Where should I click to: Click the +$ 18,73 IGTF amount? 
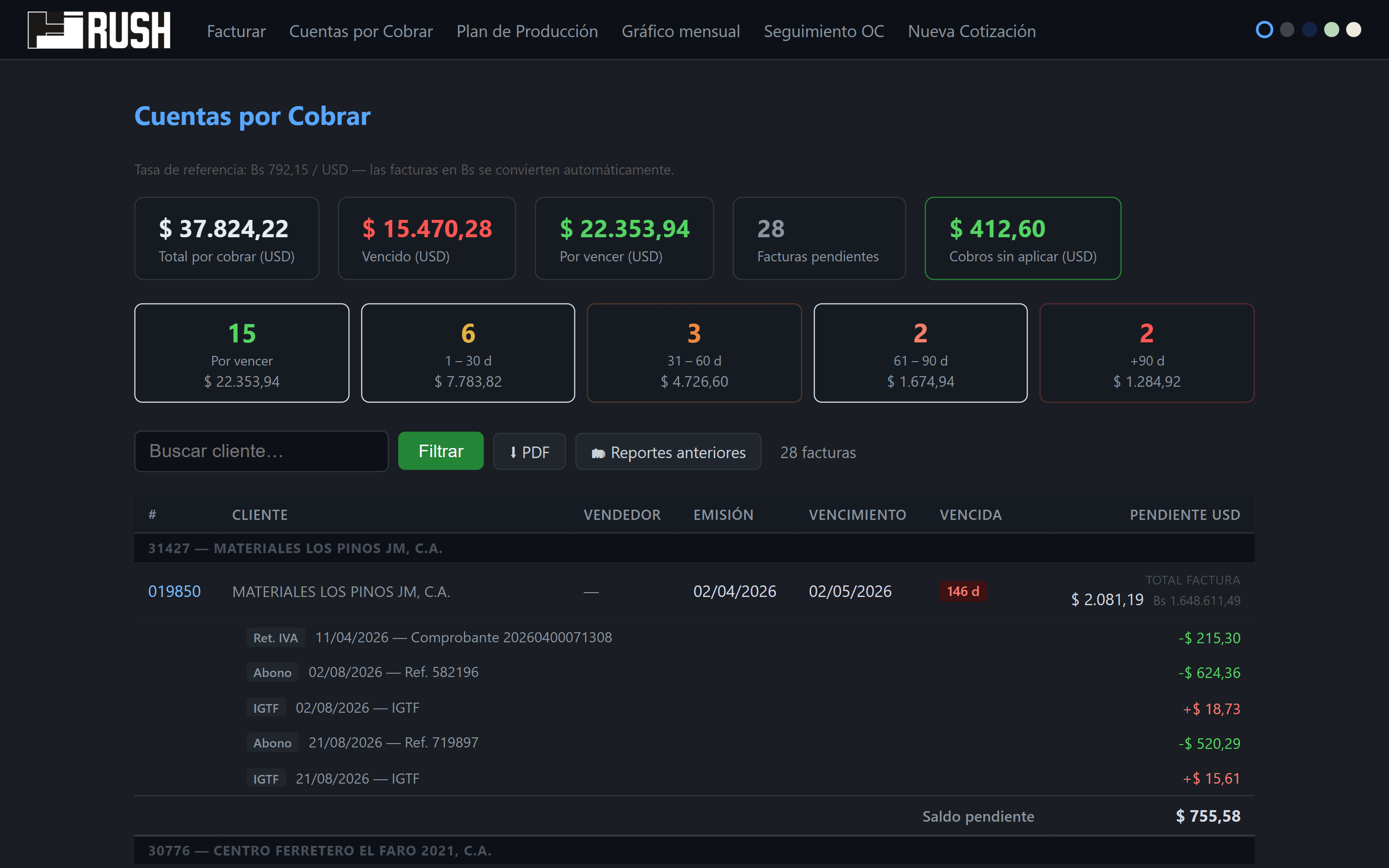[1212, 709]
